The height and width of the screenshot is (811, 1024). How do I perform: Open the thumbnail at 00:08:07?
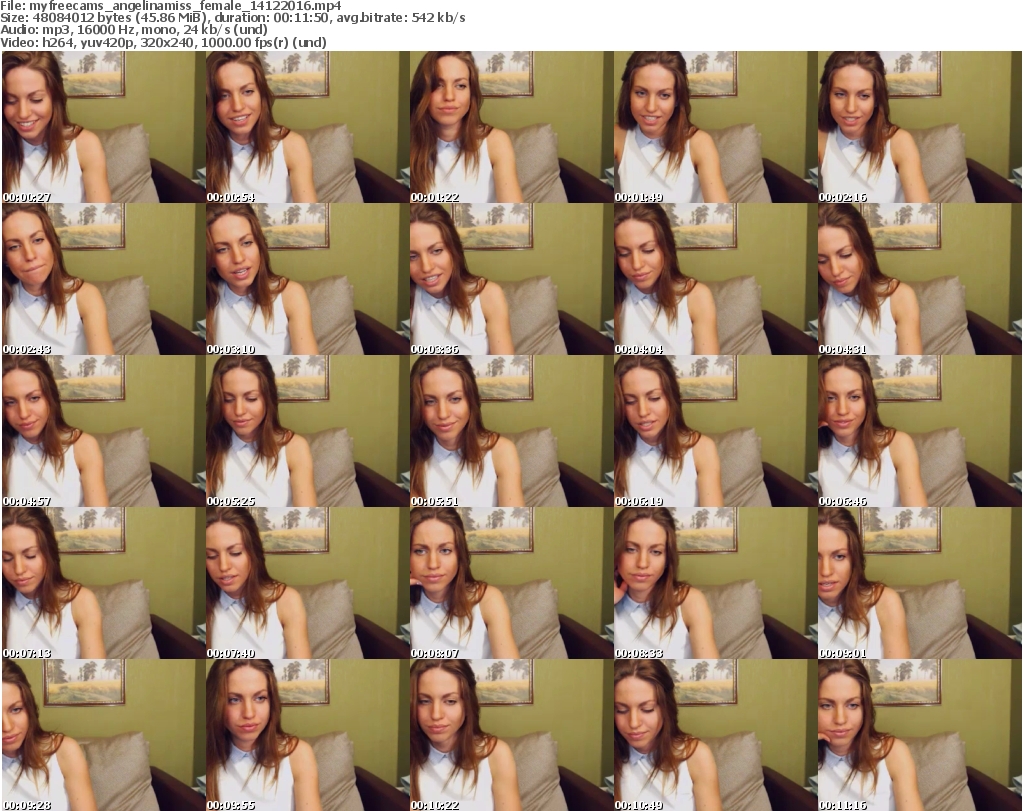(511, 582)
